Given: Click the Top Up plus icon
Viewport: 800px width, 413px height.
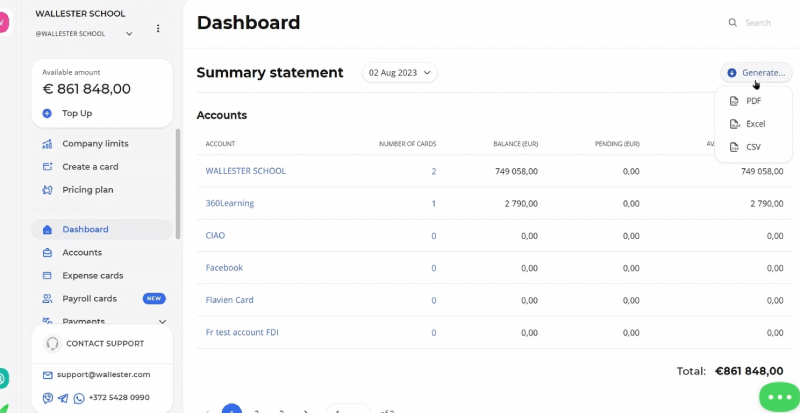Looking at the screenshot, I should [47, 114].
